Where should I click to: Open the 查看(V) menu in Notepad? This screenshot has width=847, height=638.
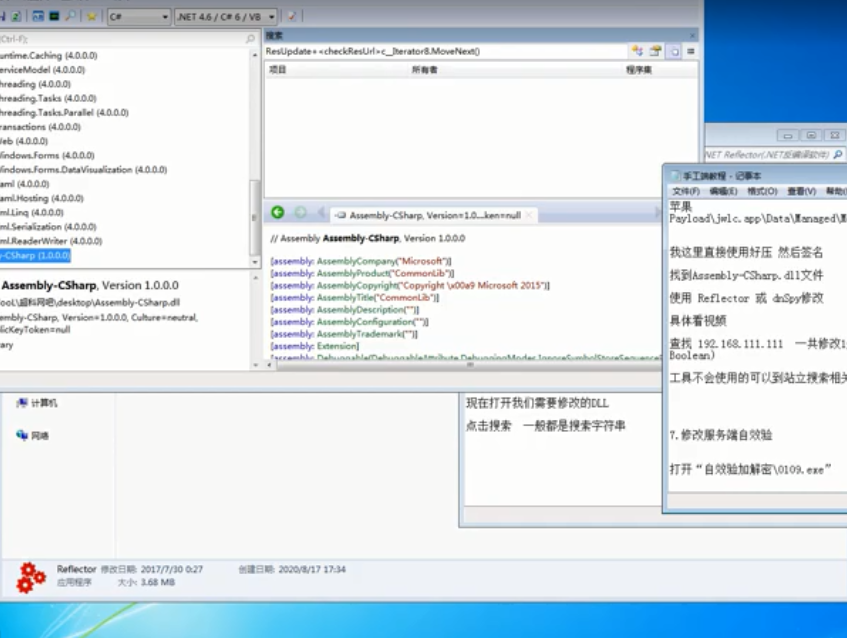[801, 191]
